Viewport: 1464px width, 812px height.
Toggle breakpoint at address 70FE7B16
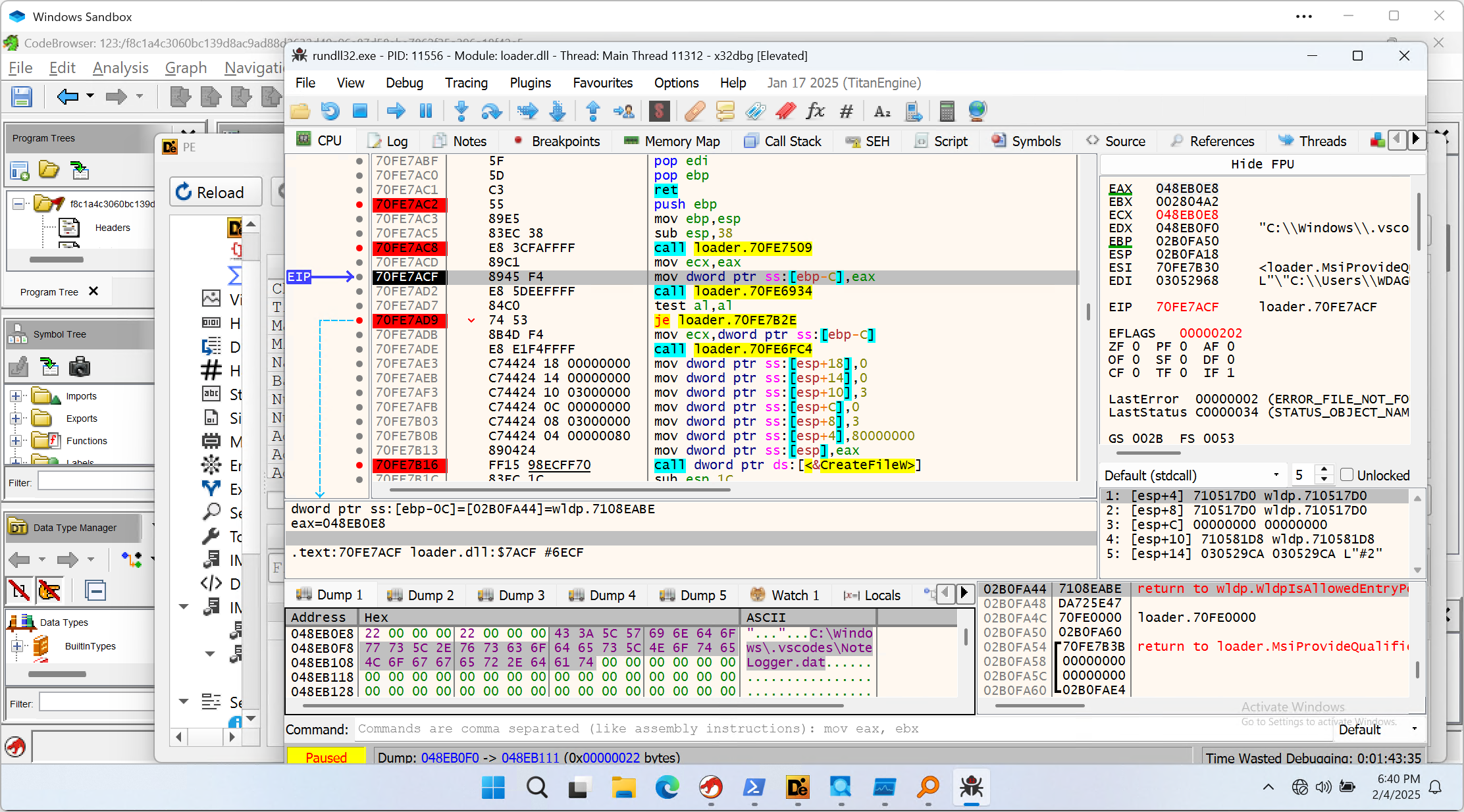pos(359,465)
